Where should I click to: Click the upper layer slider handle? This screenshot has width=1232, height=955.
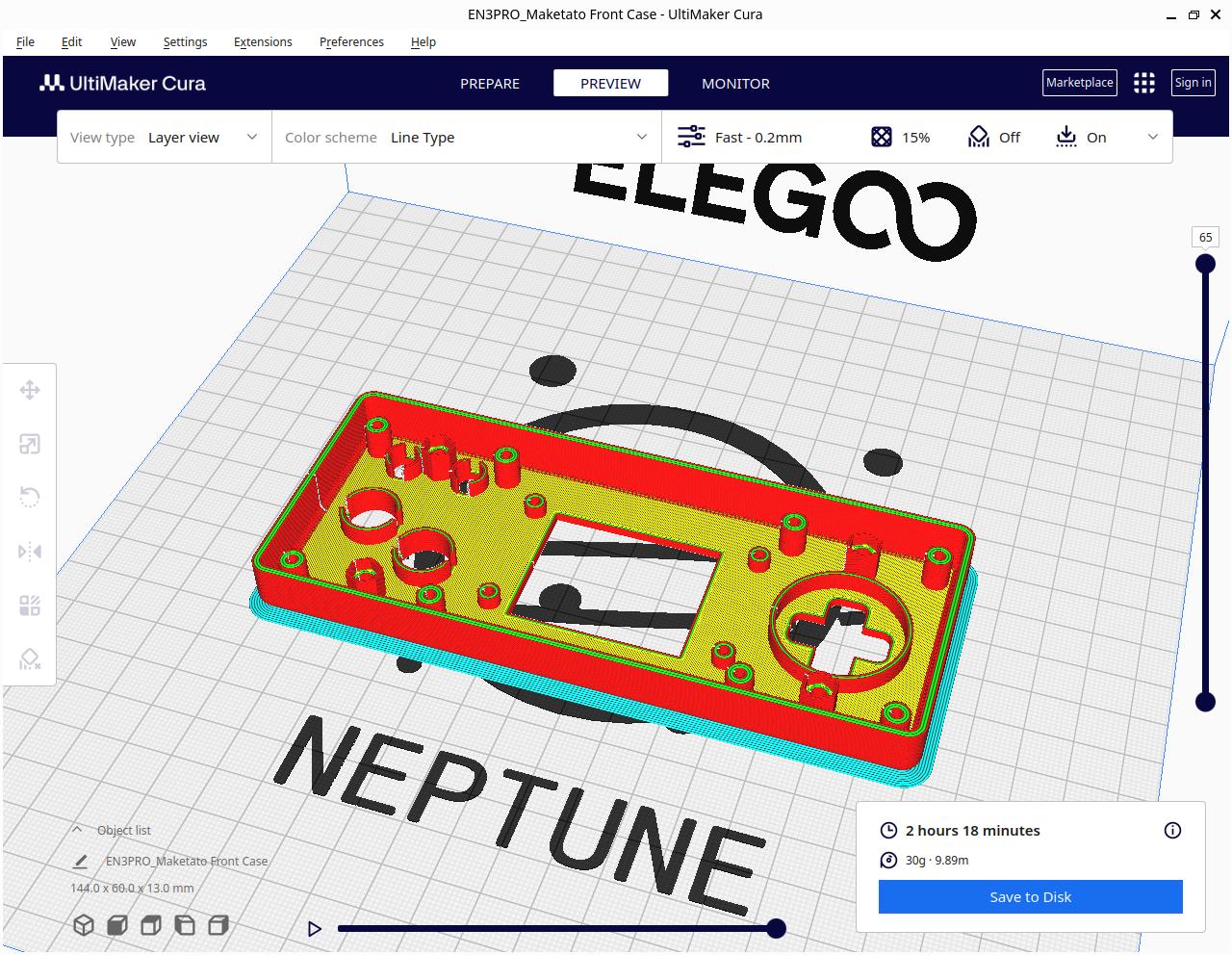[1205, 264]
